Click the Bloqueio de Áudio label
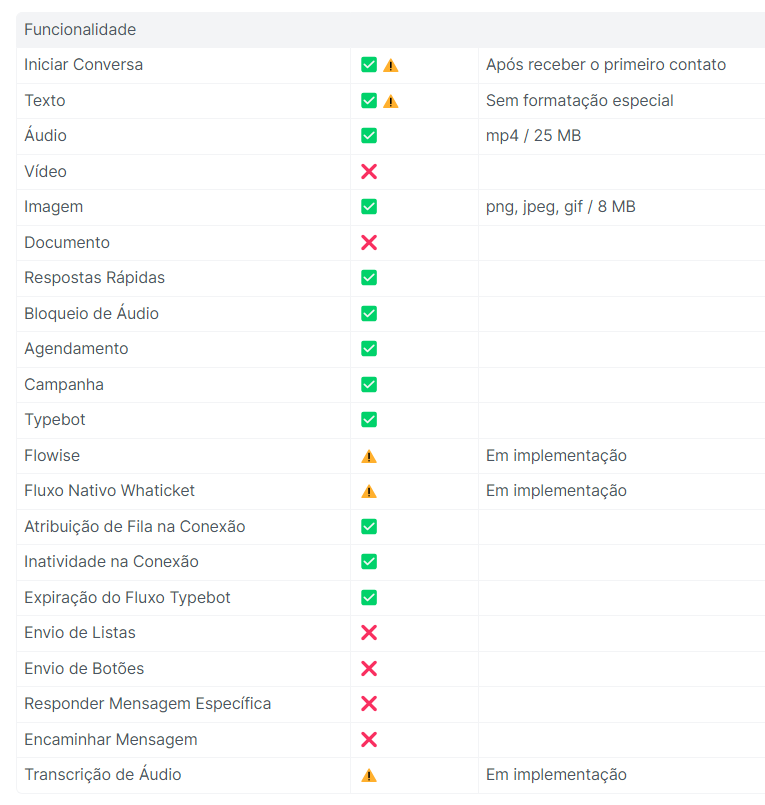 click(x=91, y=314)
